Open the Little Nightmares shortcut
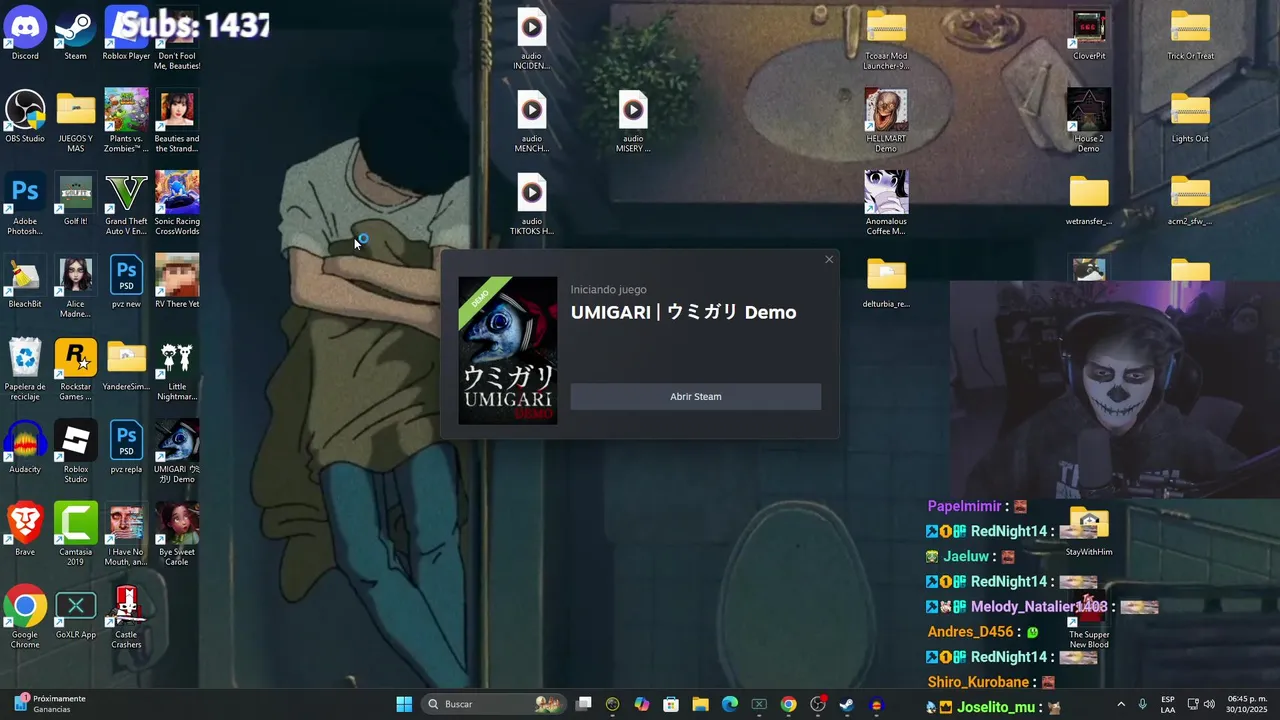Image resolution: width=1280 pixels, height=720 pixels. click(x=177, y=370)
